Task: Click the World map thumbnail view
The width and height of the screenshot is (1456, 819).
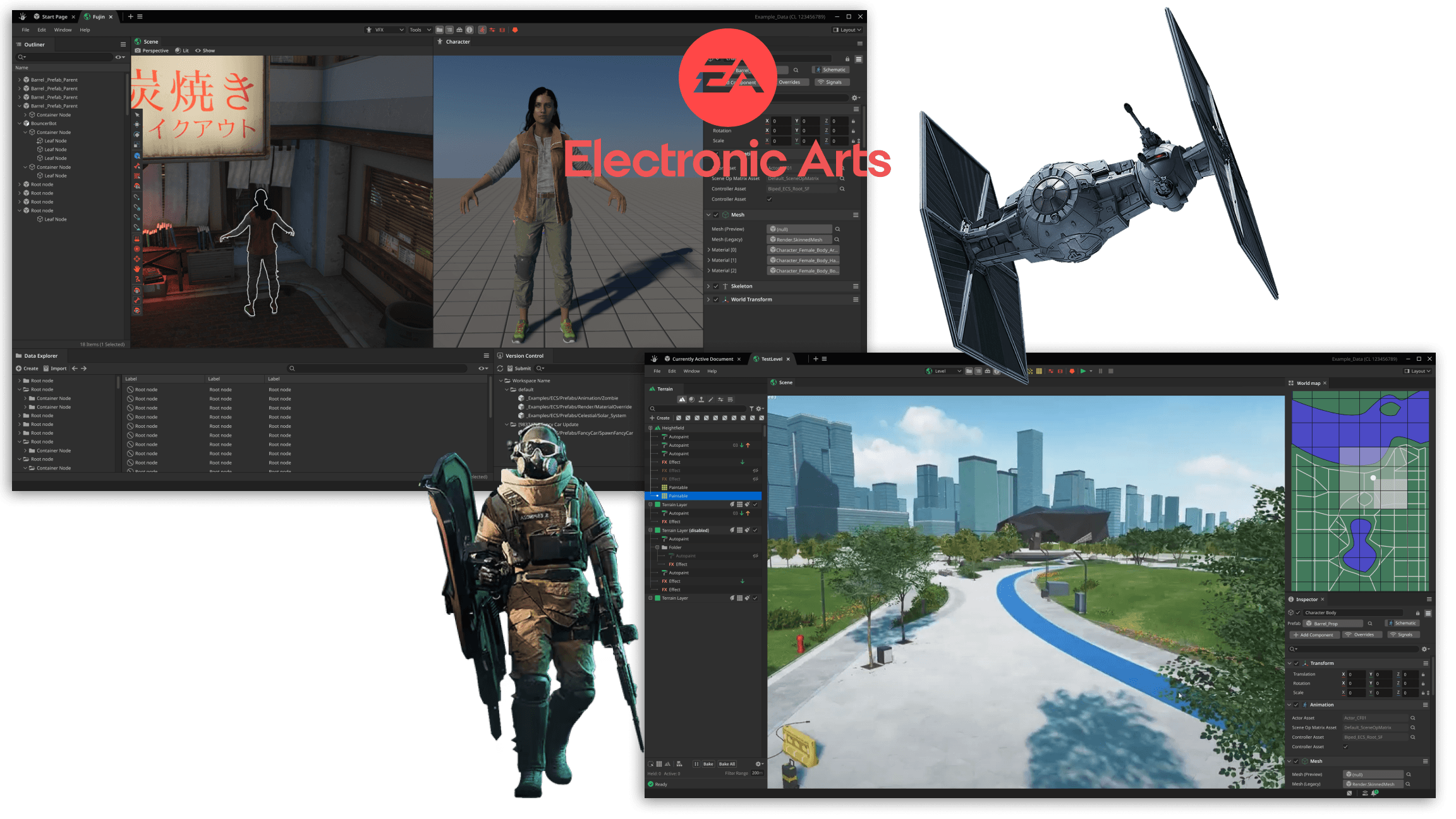Action: tap(1360, 491)
